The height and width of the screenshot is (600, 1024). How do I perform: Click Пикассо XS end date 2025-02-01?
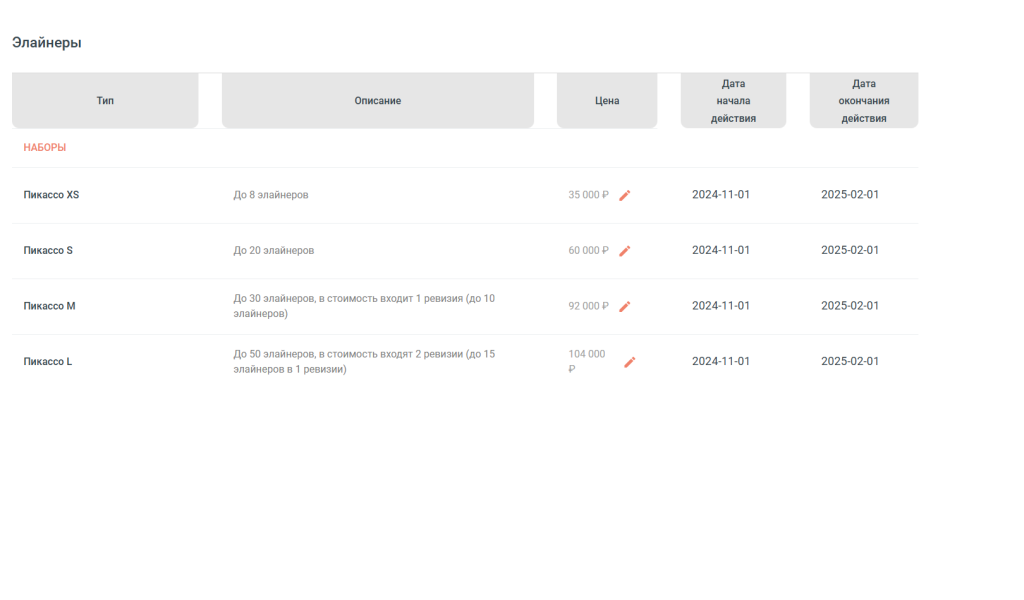pos(850,195)
